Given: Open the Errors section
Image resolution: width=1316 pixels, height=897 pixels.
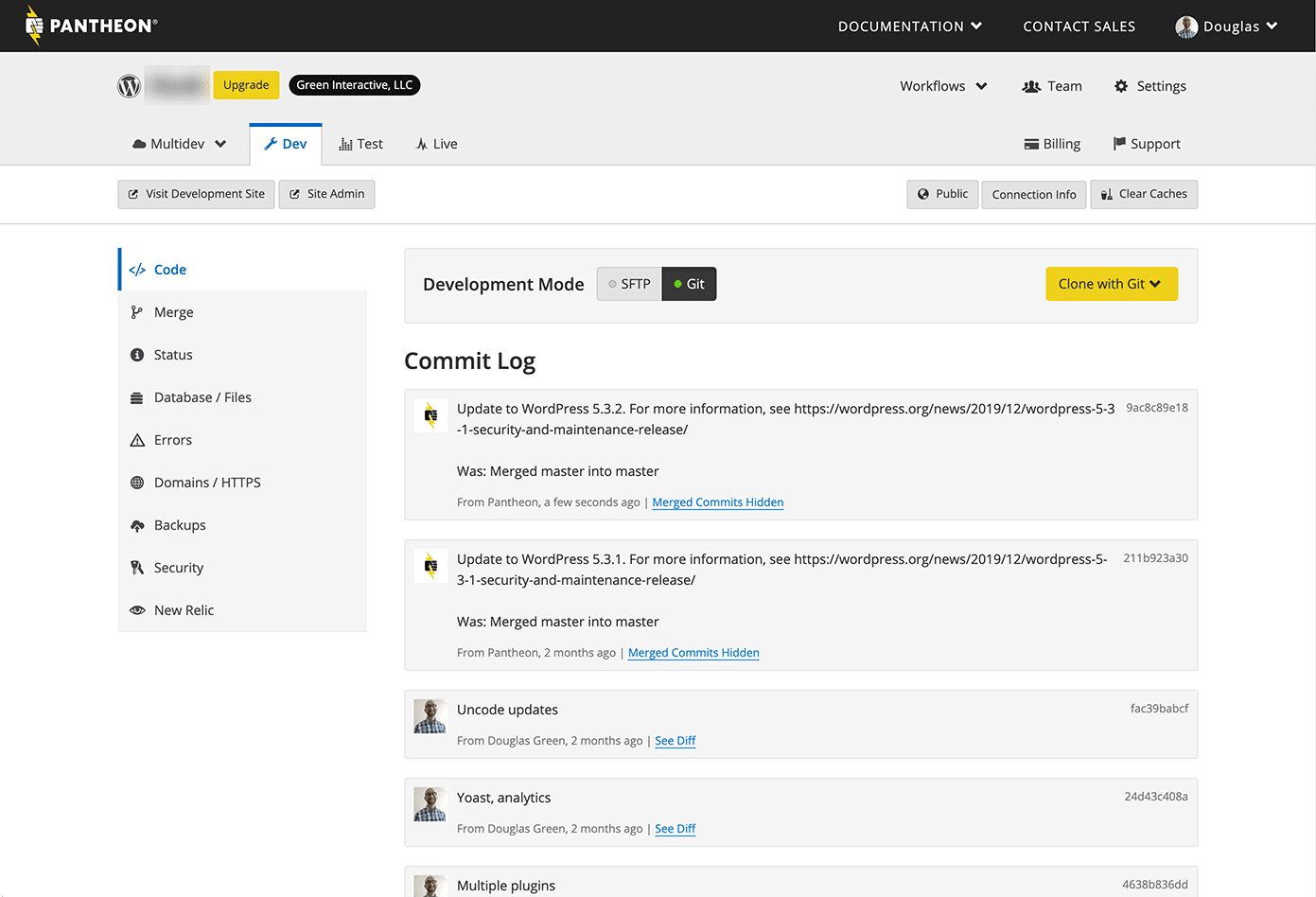Looking at the screenshot, I should coord(172,440).
